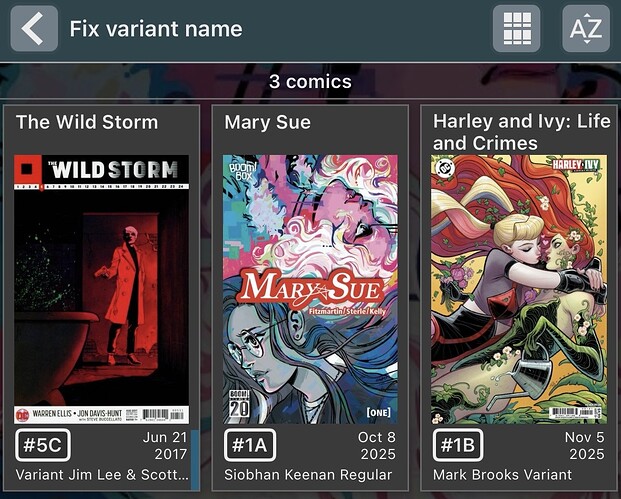Select the #1B issue badge

[458, 445]
